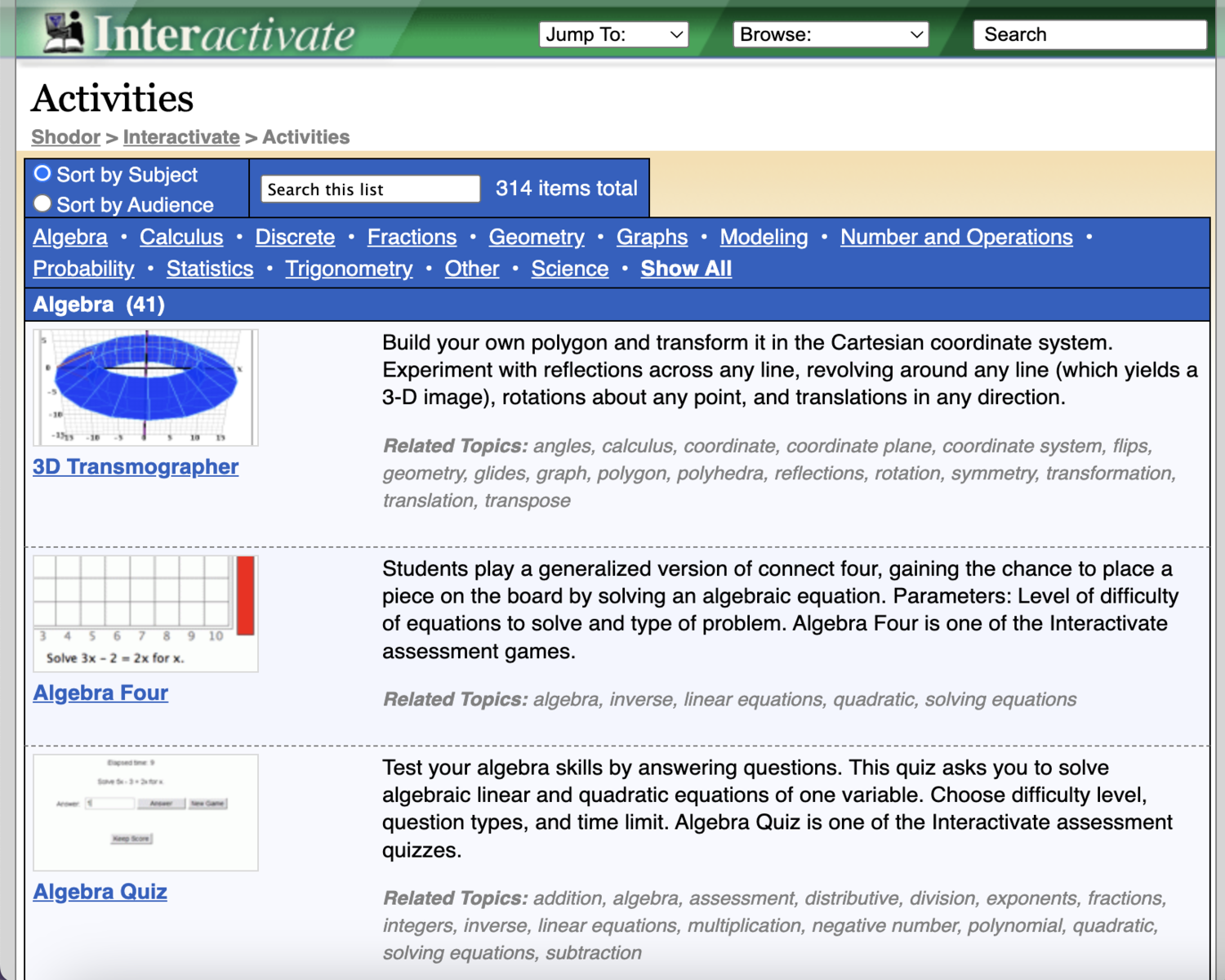Switch to the Calculus subject
The height and width of the screenshot is (980, 1225).
tap(181, 237)
